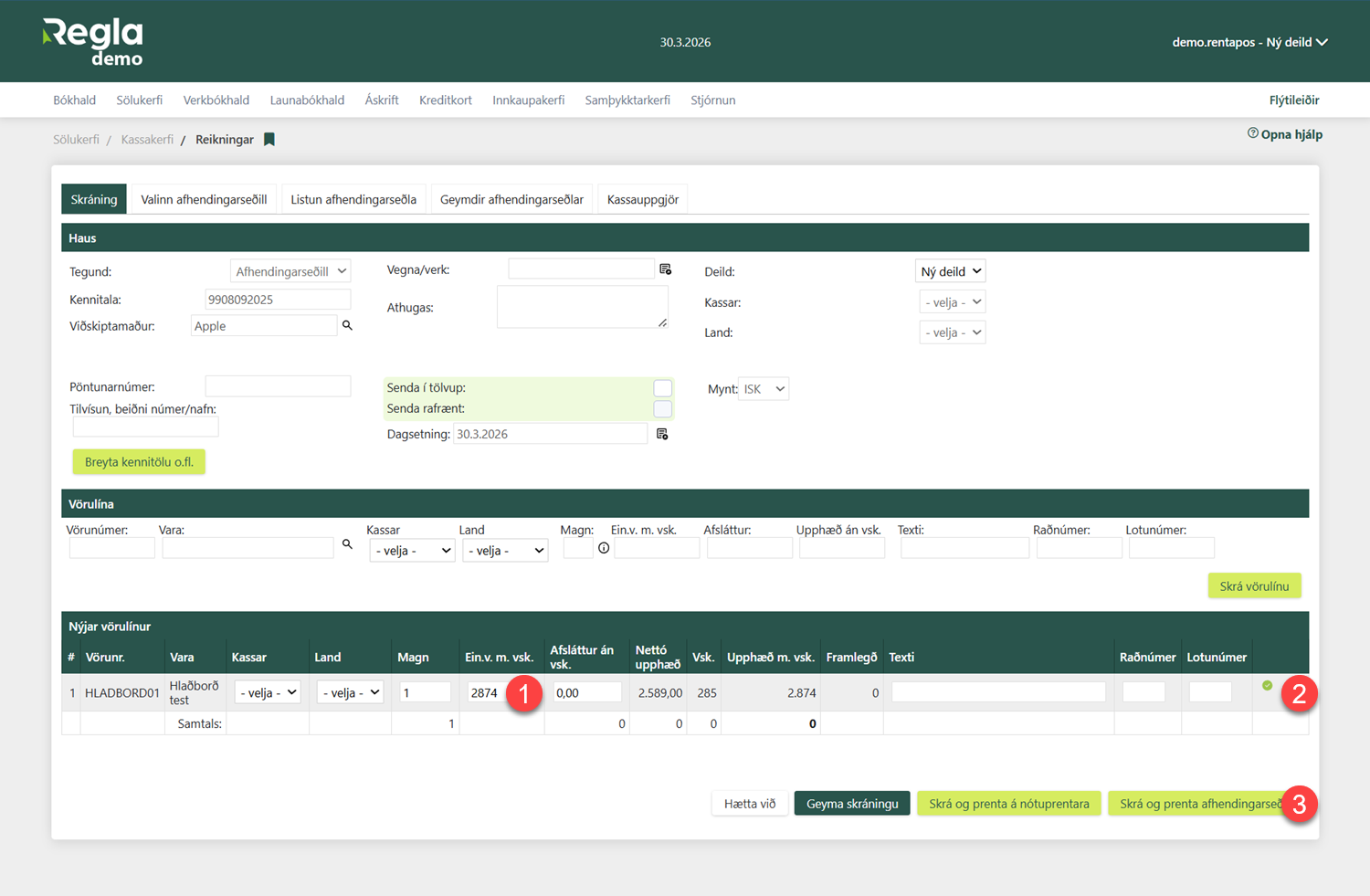Switch to the Kassauppgjör tab

[x=642, y=199]
